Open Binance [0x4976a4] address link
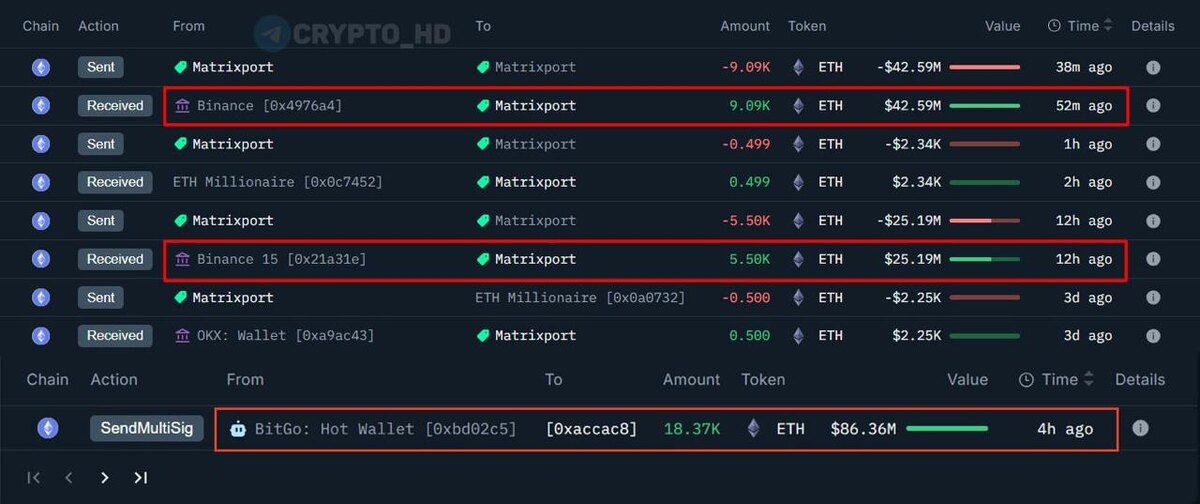 pyautogui.click(x=269, y=105)
